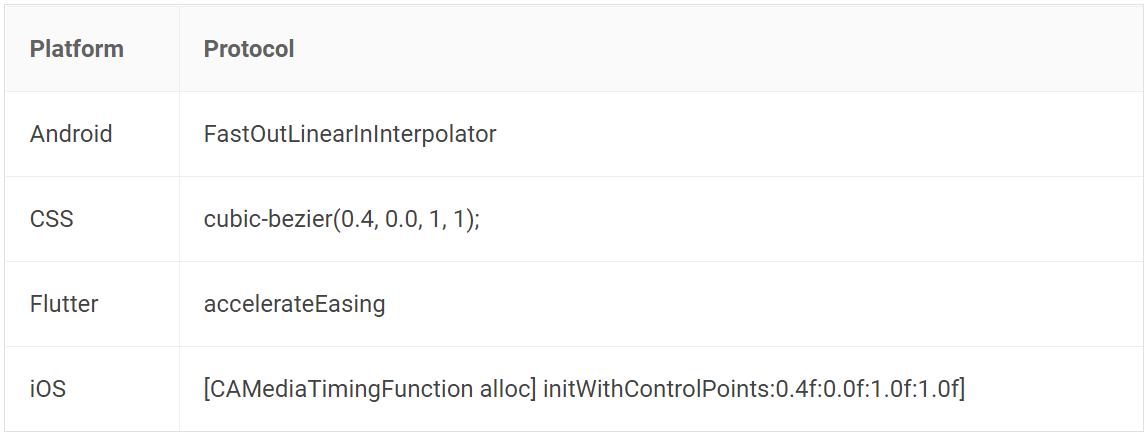Select the Android platform cell
Screen dimensions: 1147x433
pos(92,134)
